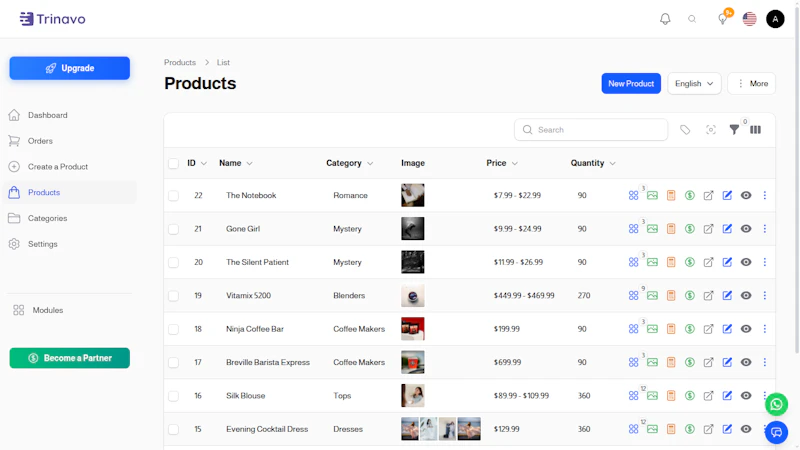Open variants grid icon for The Notebook
Screen dimensions: 800x450
point(633,195)
